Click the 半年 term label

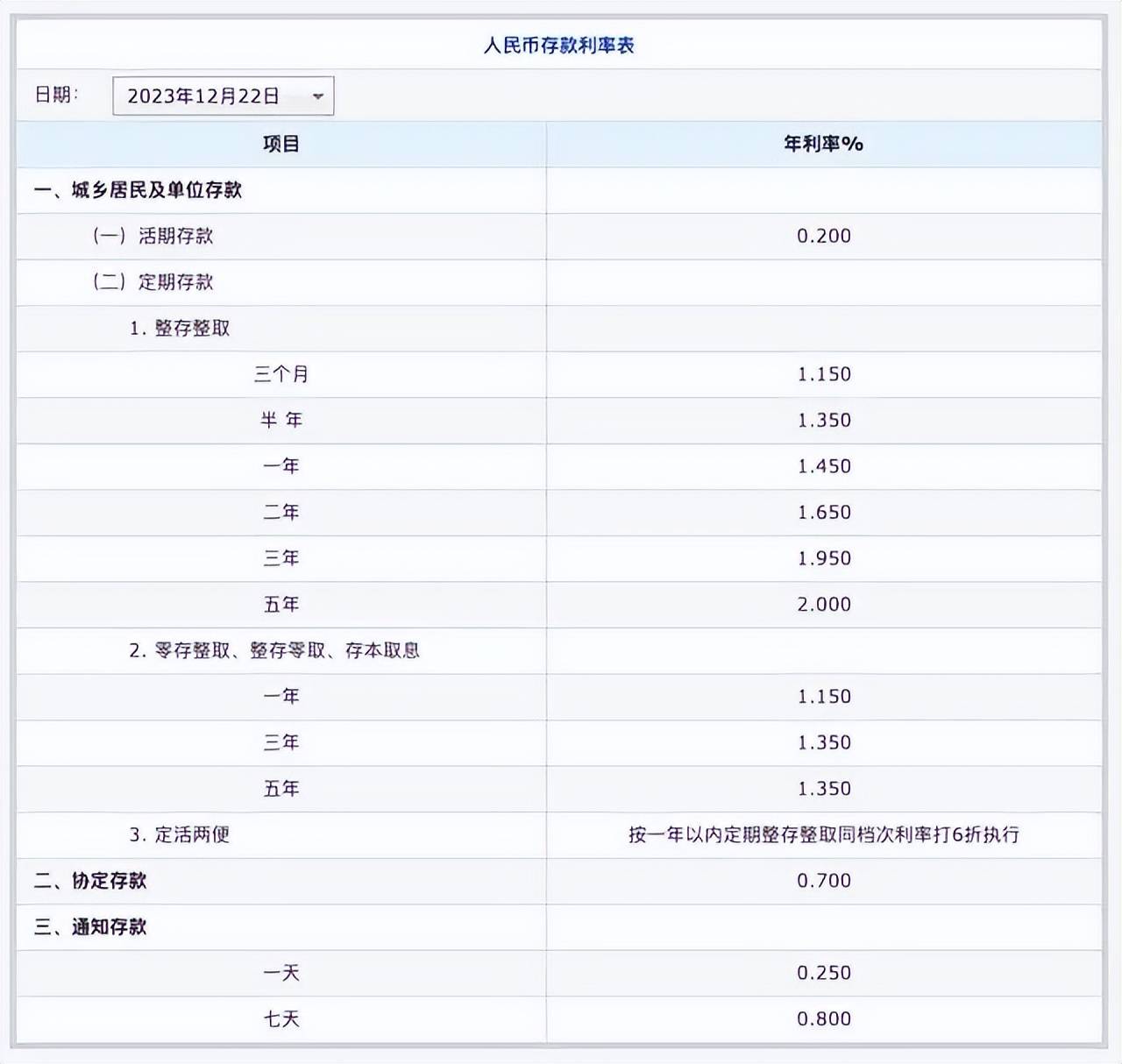coord(281,420)
